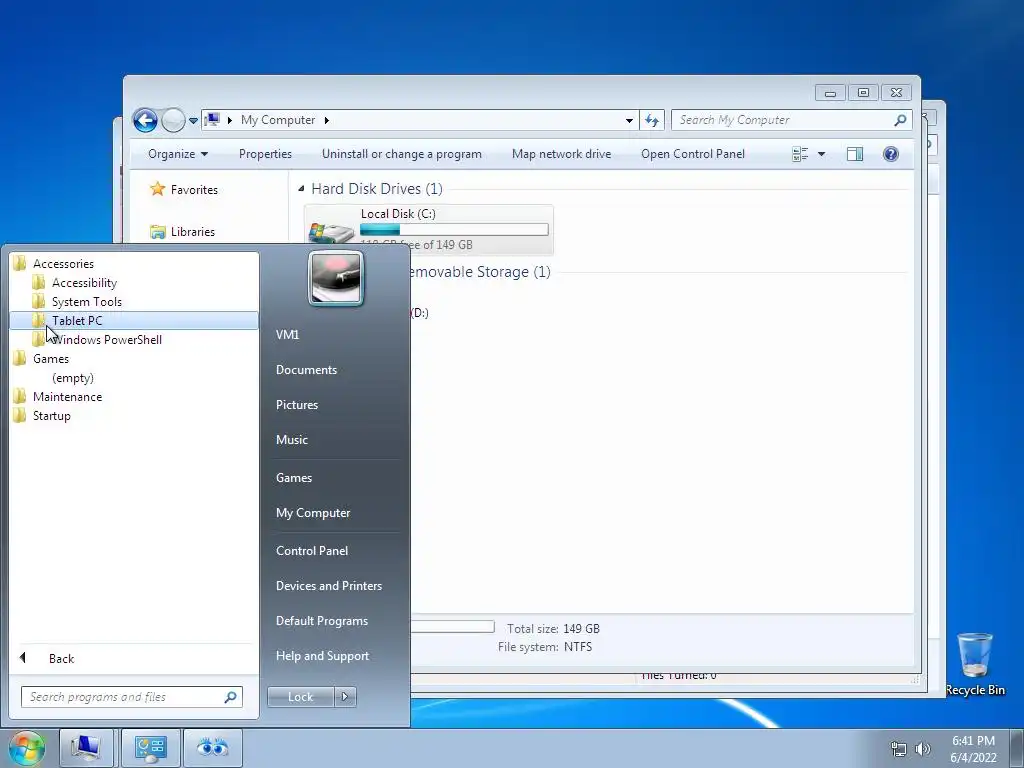Open the Tablet PC folder

[134, 321]
